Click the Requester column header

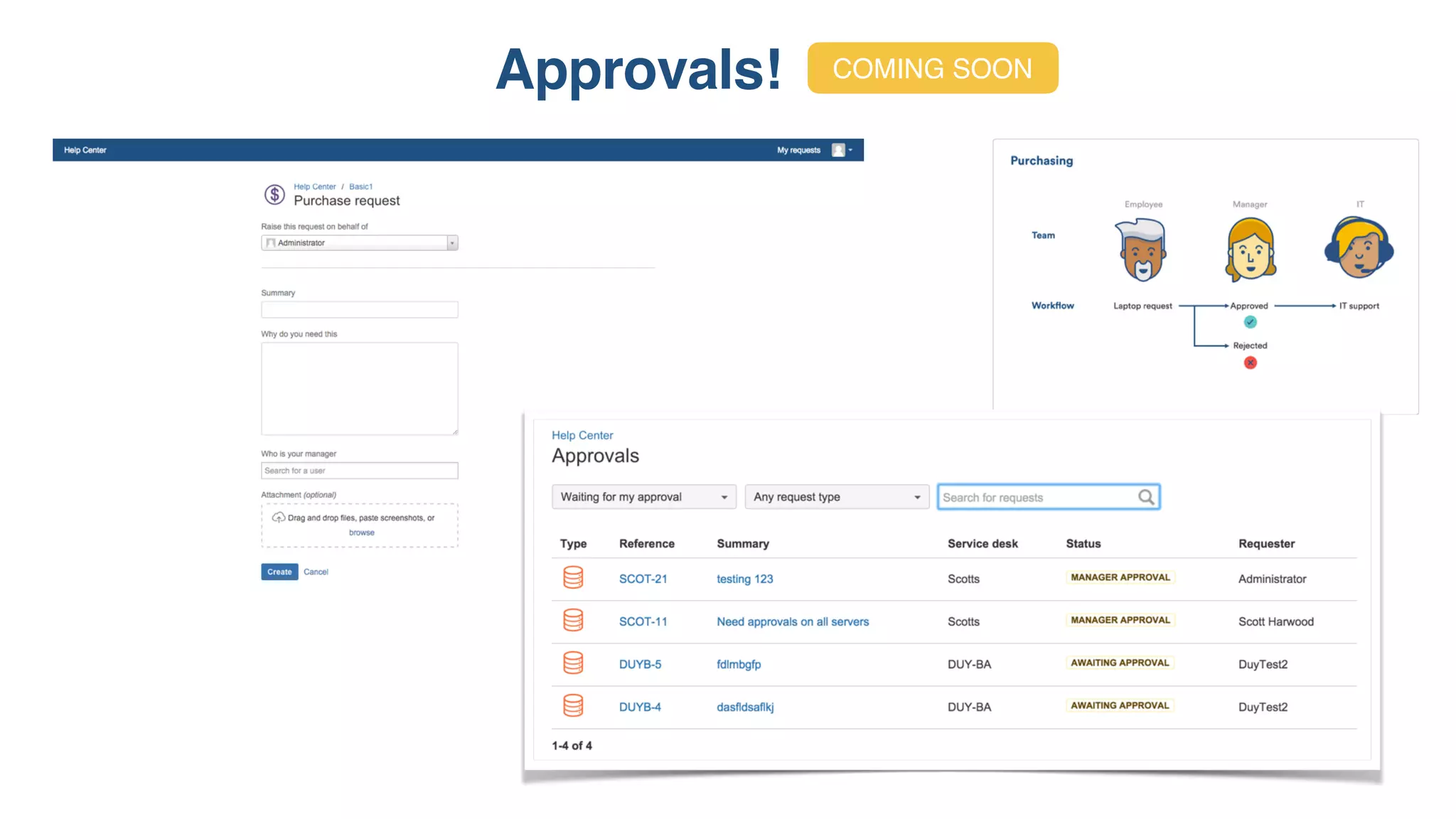click(1266, 543)
